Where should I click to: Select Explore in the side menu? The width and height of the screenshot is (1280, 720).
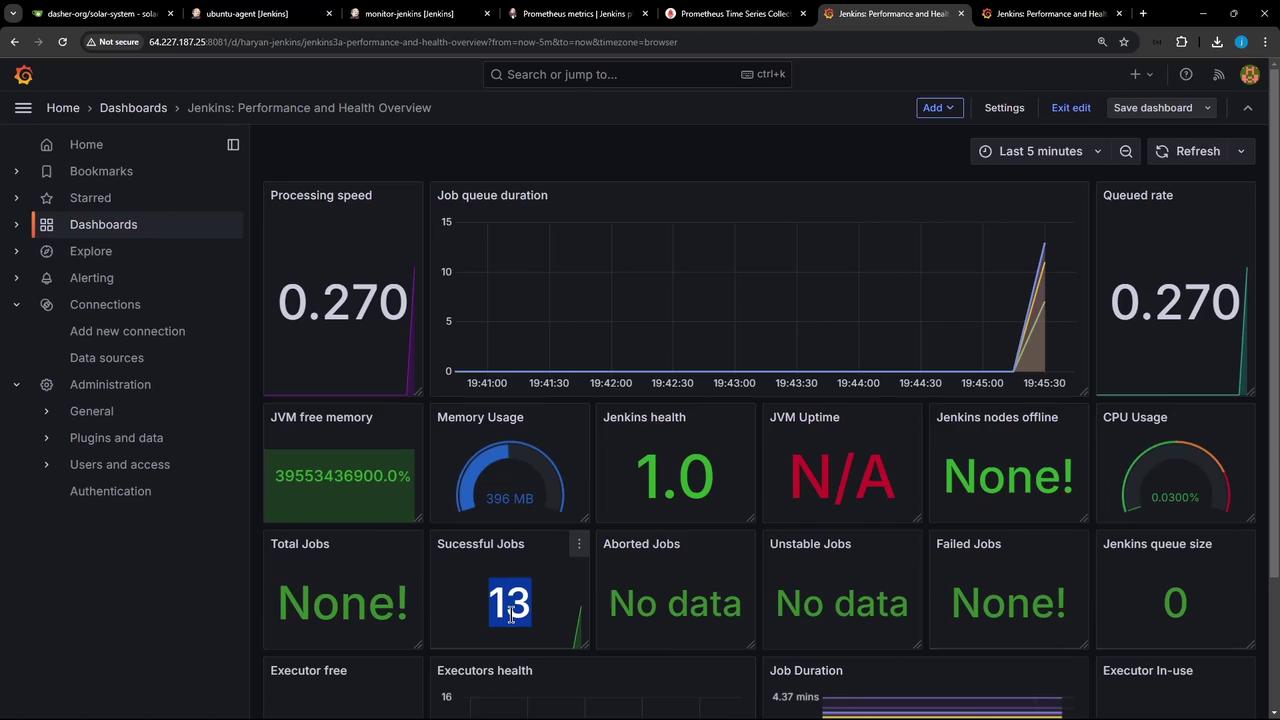(91, 251)
